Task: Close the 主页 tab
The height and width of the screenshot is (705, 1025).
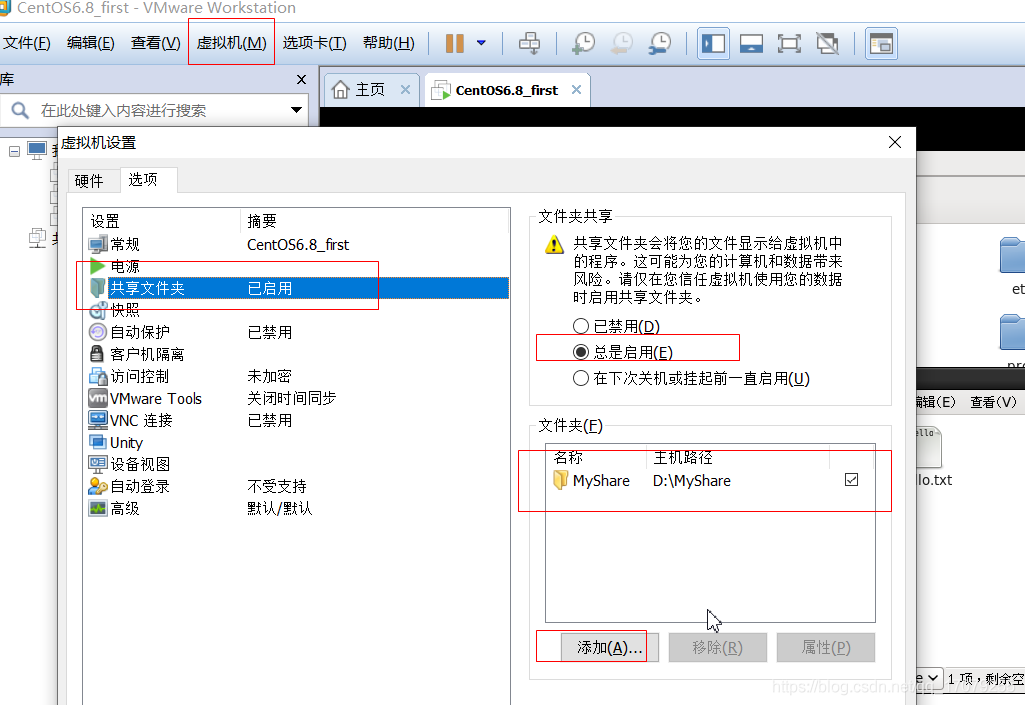Action: 405,90
